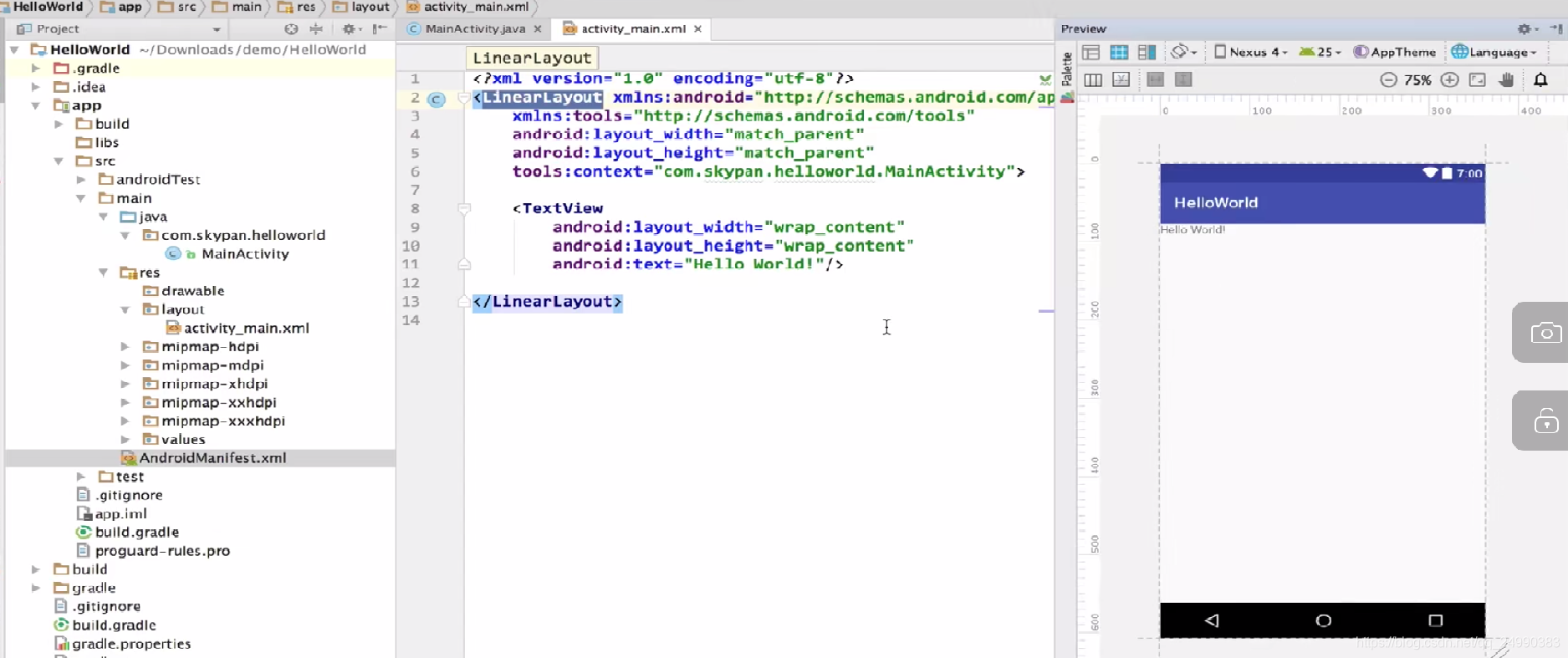Select the blueprint view icon
The width and height of the screenshot is (1568, 658).
[x=1119, y=53]
